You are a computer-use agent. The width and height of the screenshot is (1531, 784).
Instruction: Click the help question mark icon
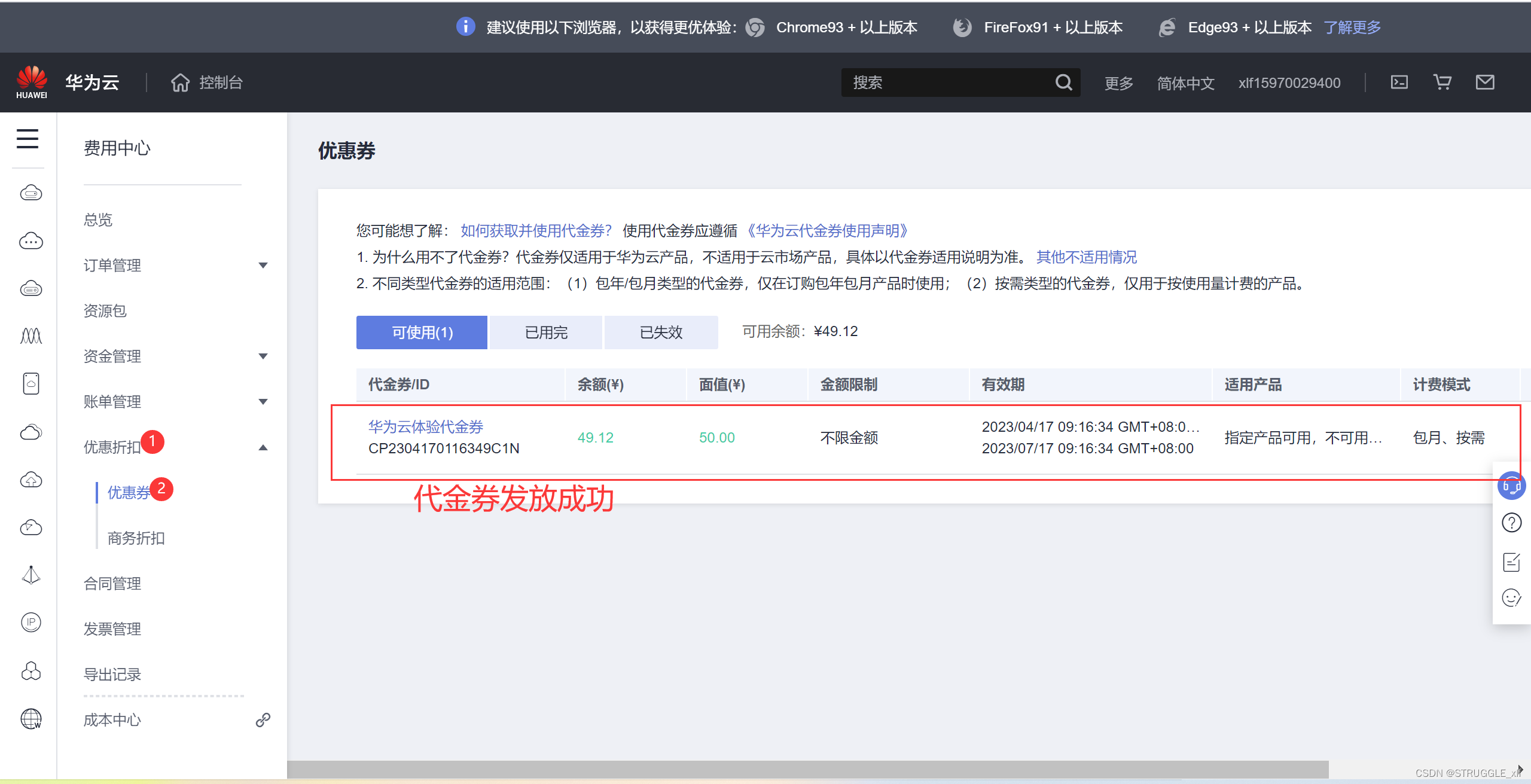pyautogui.click(x=1511, y=523)
